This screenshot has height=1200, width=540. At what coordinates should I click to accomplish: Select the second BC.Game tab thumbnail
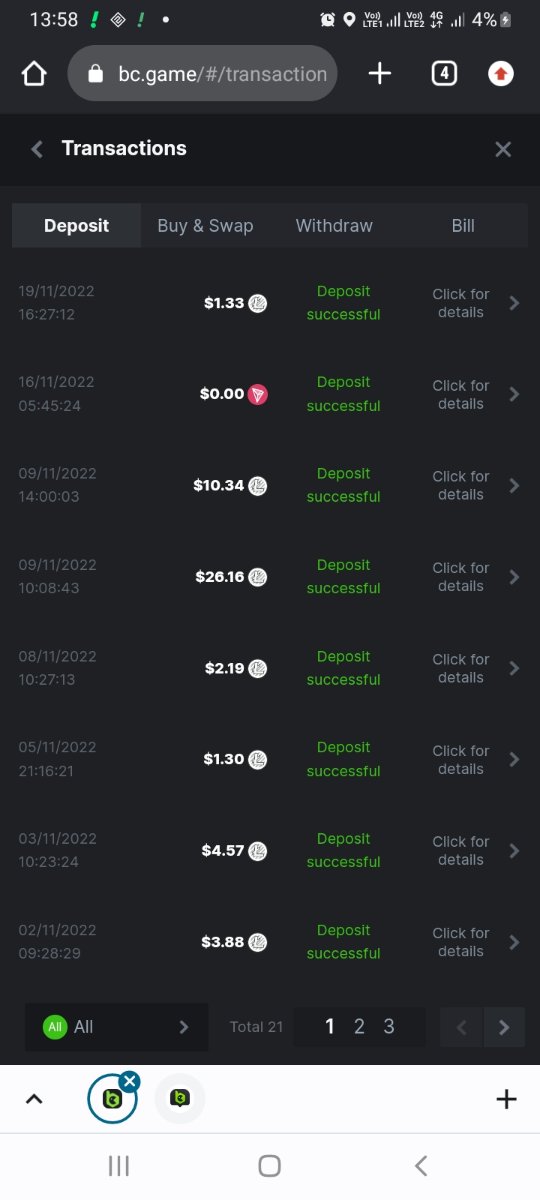click(180, 1099)
